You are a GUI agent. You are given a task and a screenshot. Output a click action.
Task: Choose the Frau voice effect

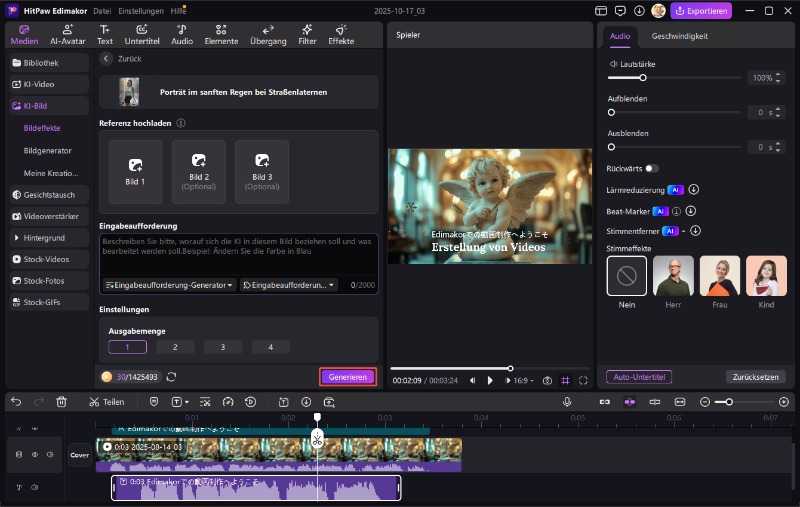click(719, 276)
